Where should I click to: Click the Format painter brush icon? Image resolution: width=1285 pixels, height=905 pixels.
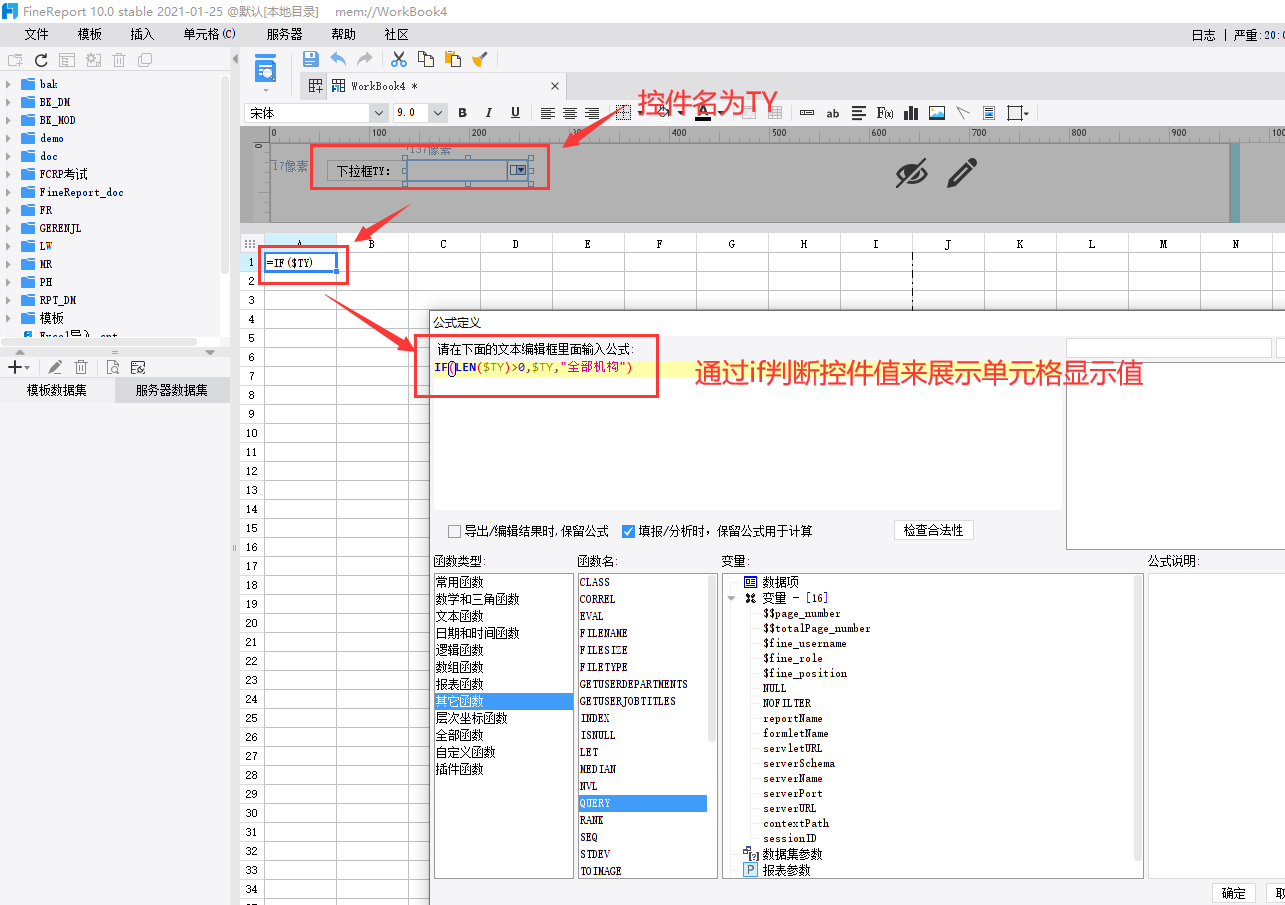(479, 59)
